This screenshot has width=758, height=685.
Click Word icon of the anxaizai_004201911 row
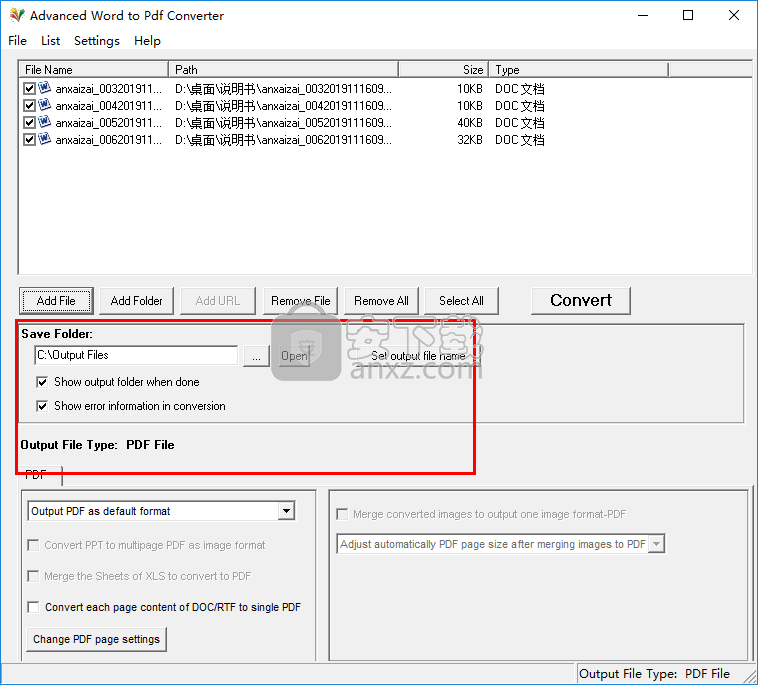click(44, 105)
